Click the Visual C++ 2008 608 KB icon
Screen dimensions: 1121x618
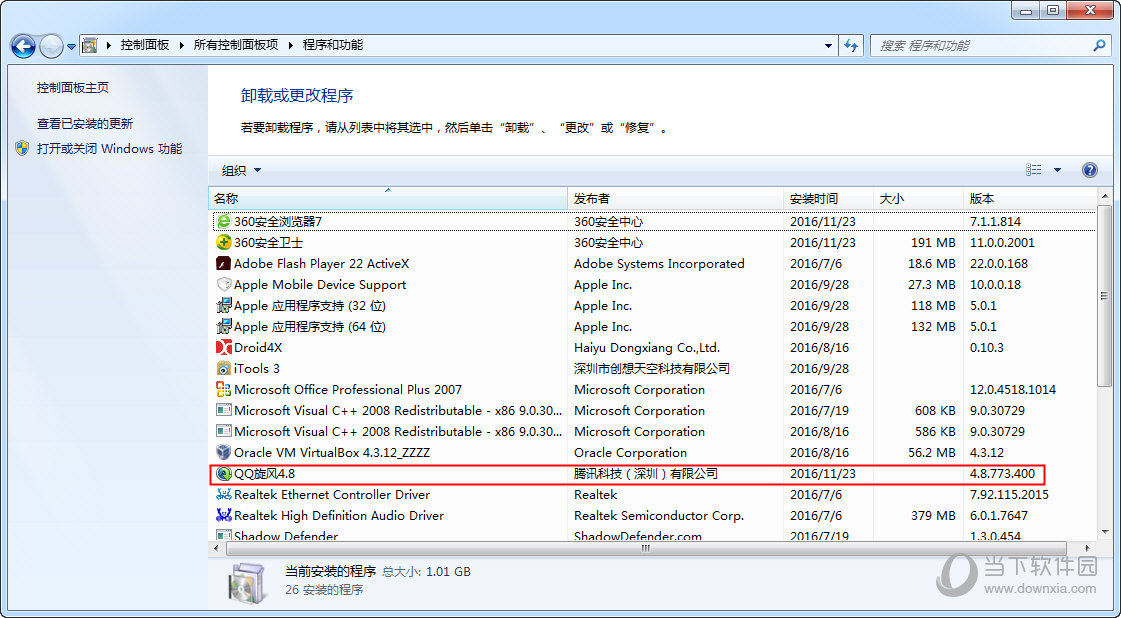pyautogui.click(x=224, y=411)
